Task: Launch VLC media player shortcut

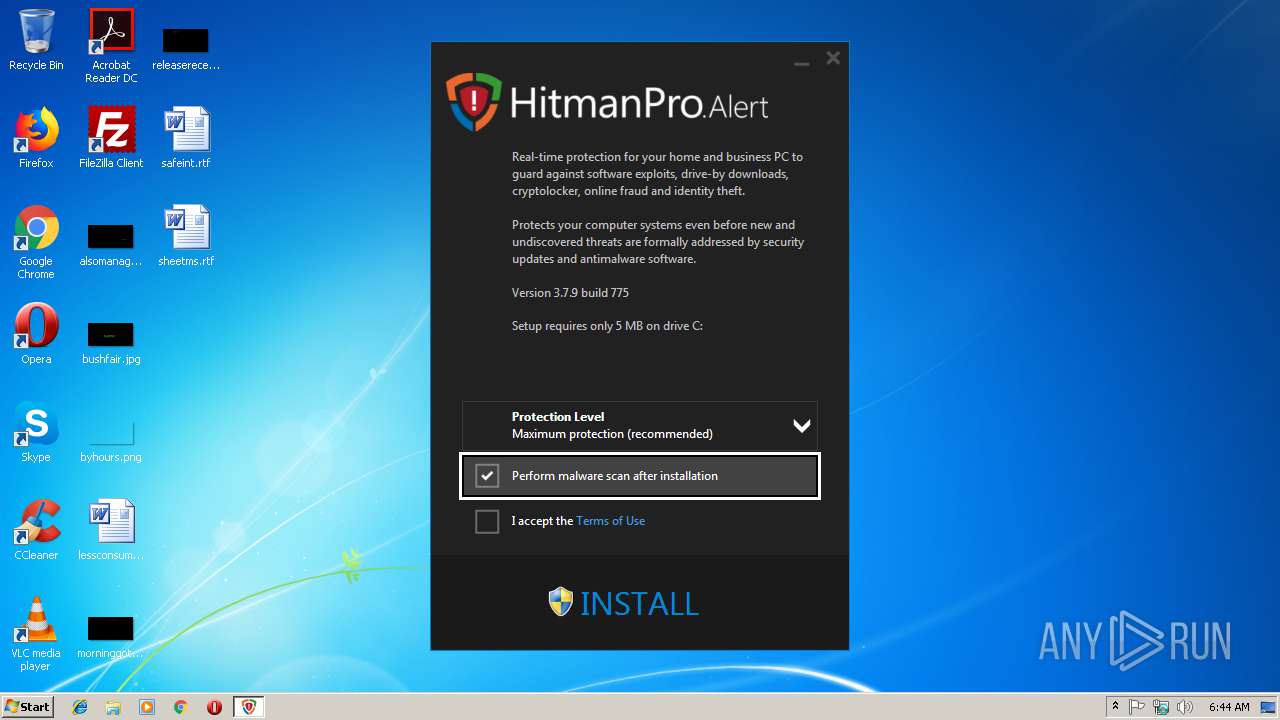Action: 36,635
